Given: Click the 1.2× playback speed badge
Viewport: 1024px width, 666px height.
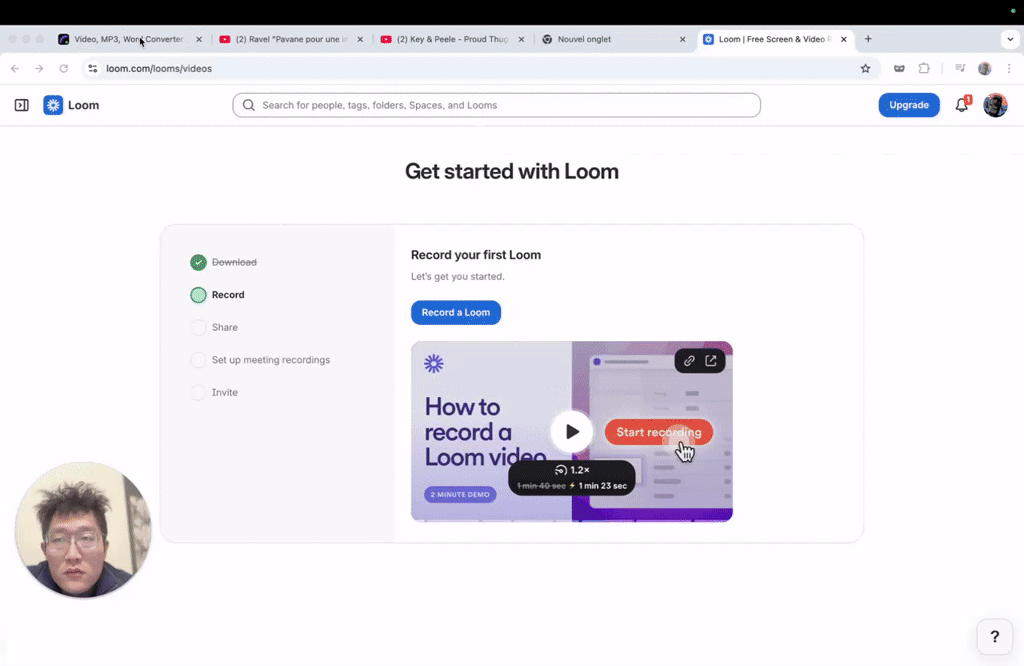Looking at the screenshot, I should point(572,470).
